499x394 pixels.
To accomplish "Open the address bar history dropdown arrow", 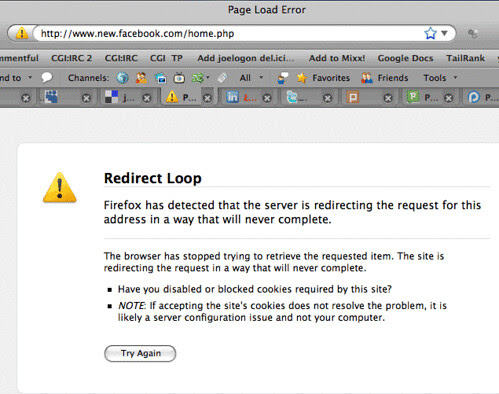I will [444, 33].
